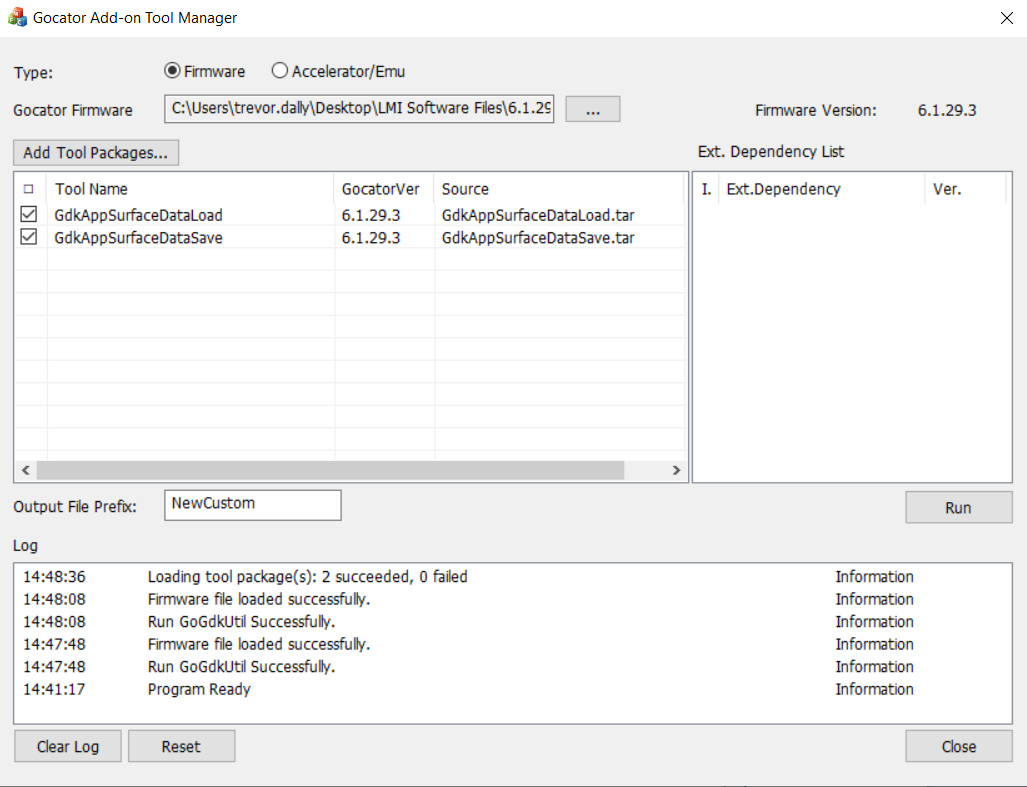Toggle the select-all checkbox in table header
Image resolution: width=1027 pixels, height=787 pixels.
pos(28,189)
